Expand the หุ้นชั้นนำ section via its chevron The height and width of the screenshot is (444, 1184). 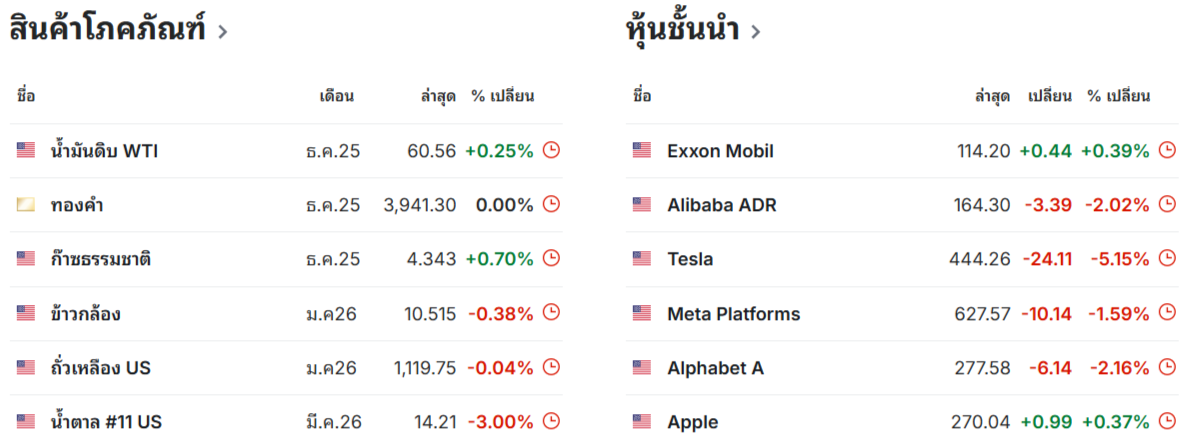(x=756, y=32)
